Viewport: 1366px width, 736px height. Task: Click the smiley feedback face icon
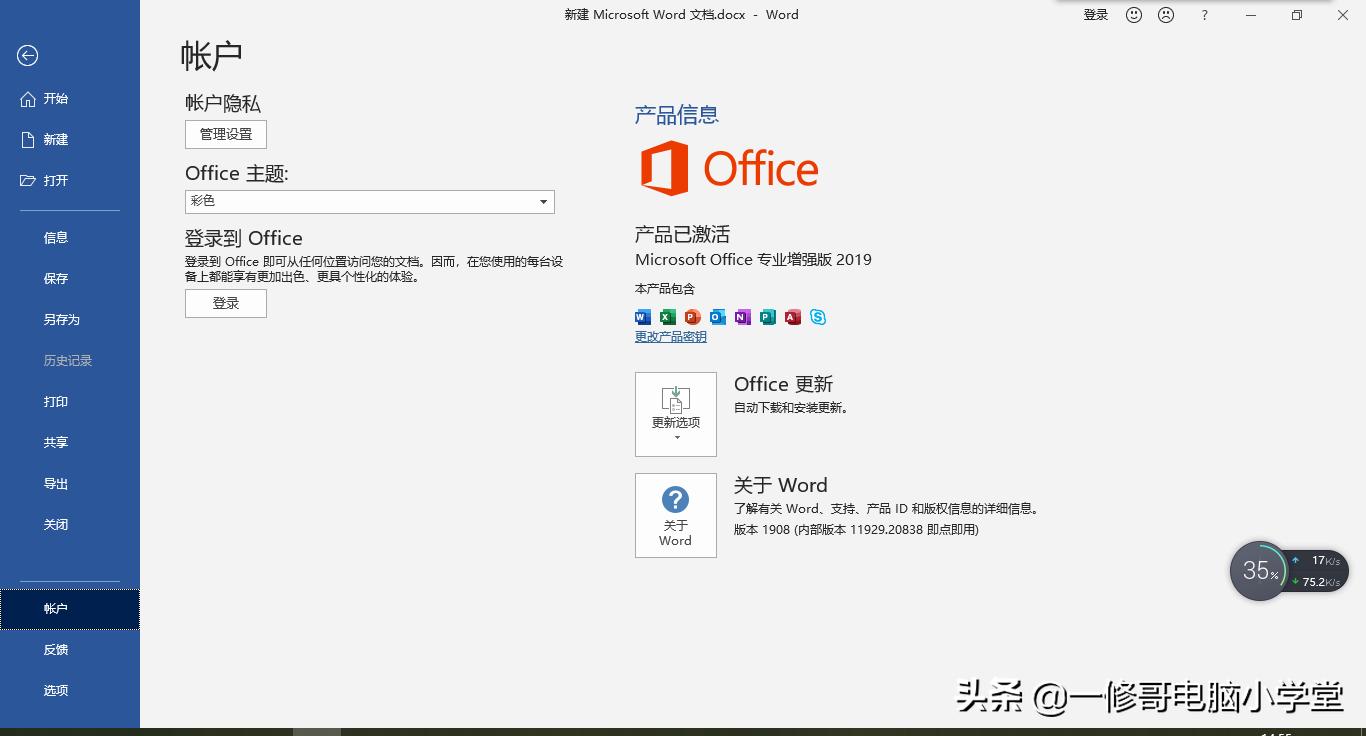click(x=1134, y=15)
